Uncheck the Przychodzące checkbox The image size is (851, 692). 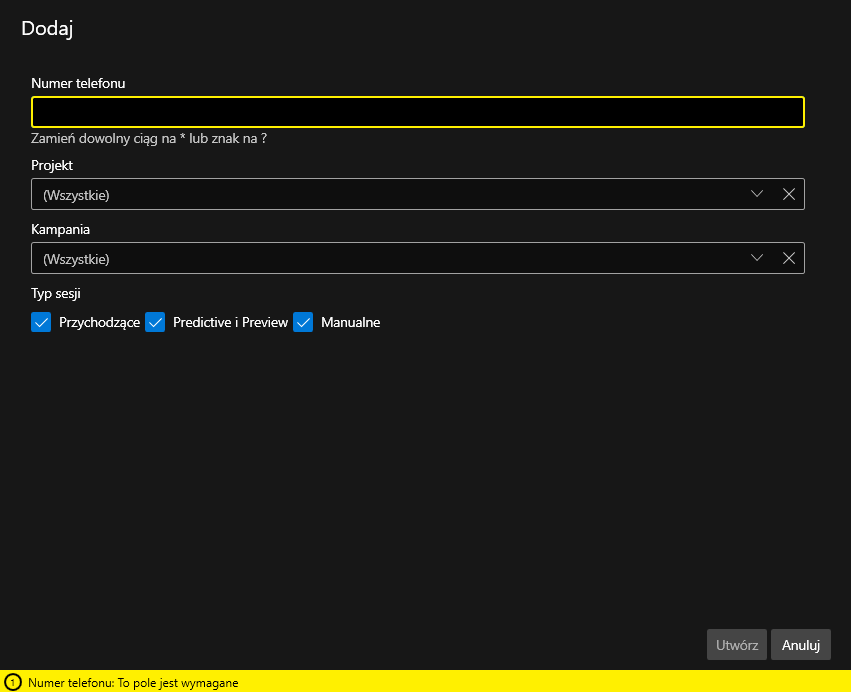tap(41, 322)
